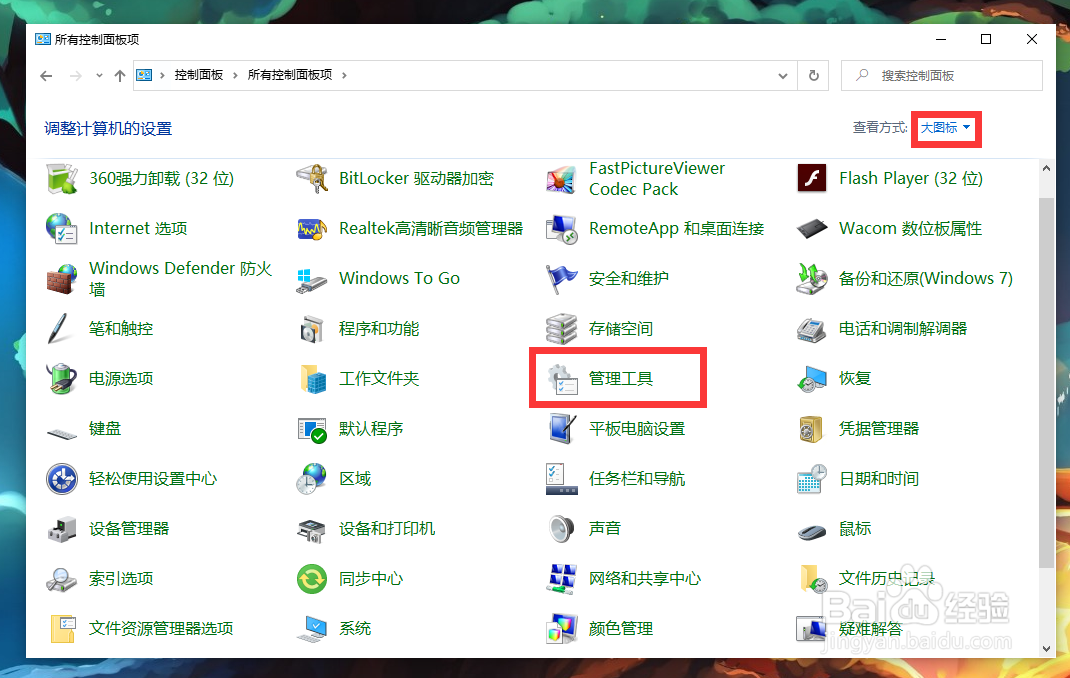
Task: Click the vertical scrollbar thumb
Action: point(1047,382)
